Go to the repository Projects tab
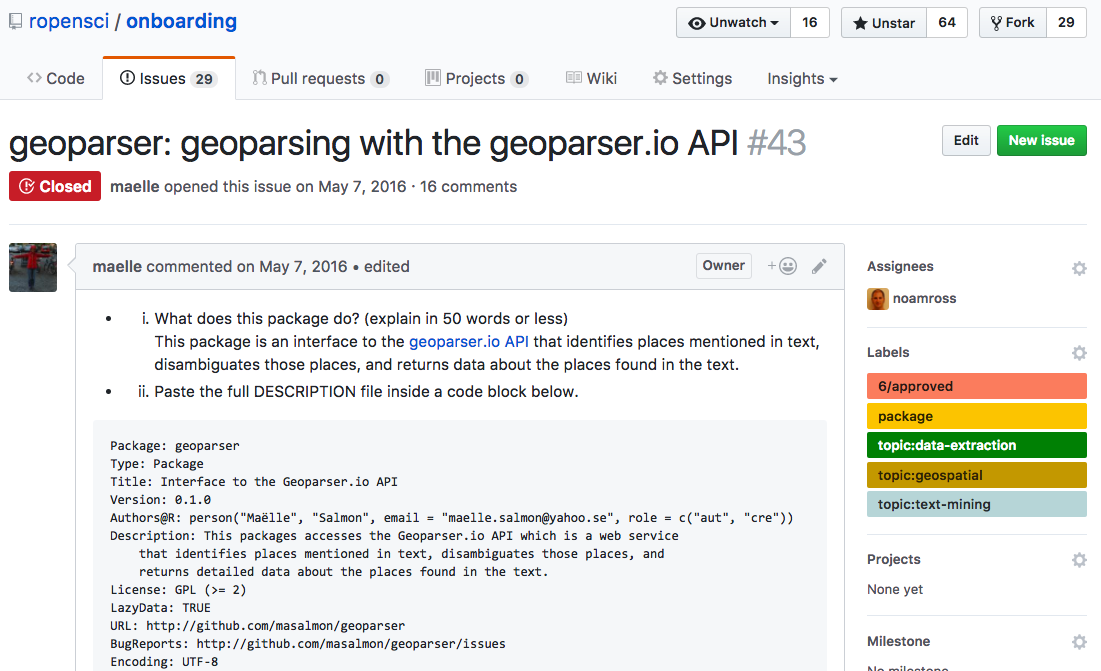 point(477,79)
